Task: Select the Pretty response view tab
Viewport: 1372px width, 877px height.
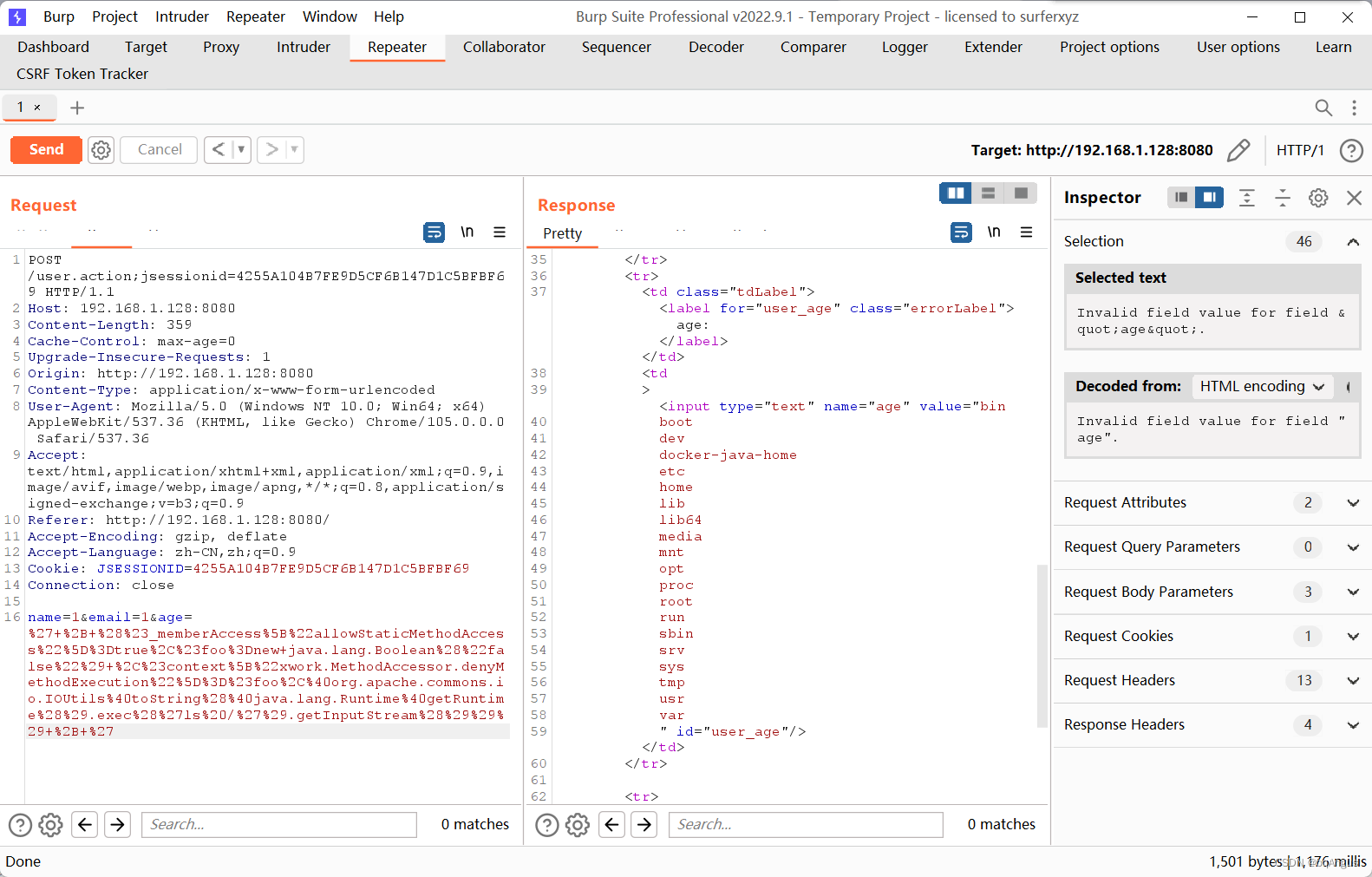Action: point(563,233)
